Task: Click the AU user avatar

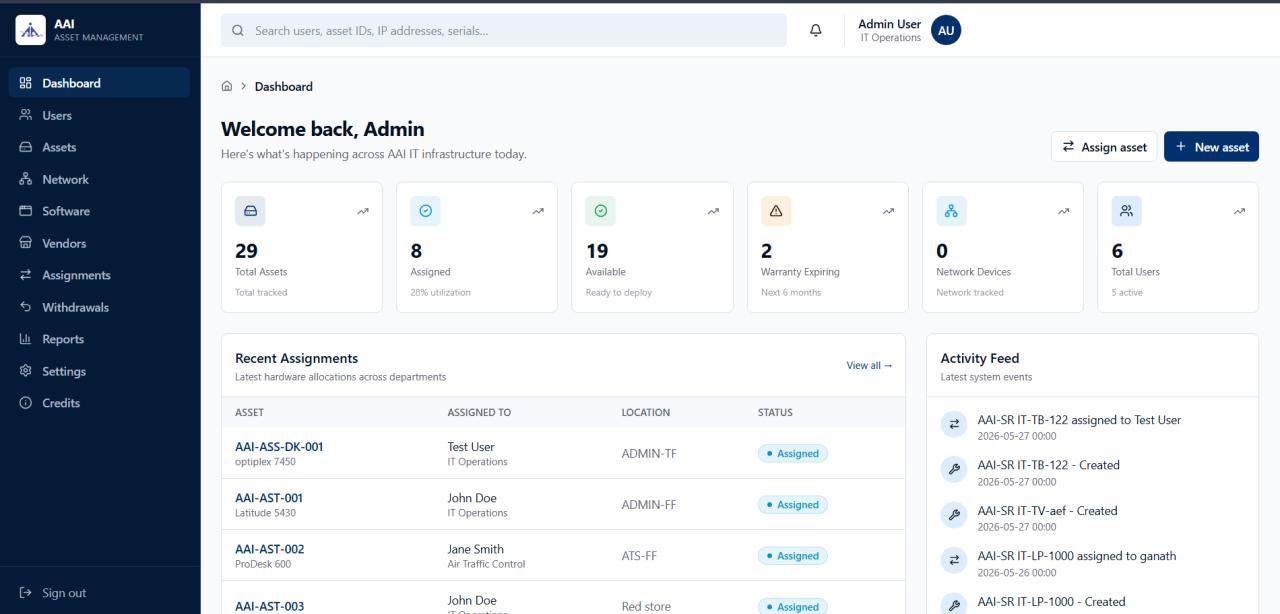Action: click(x=946, y=30)
